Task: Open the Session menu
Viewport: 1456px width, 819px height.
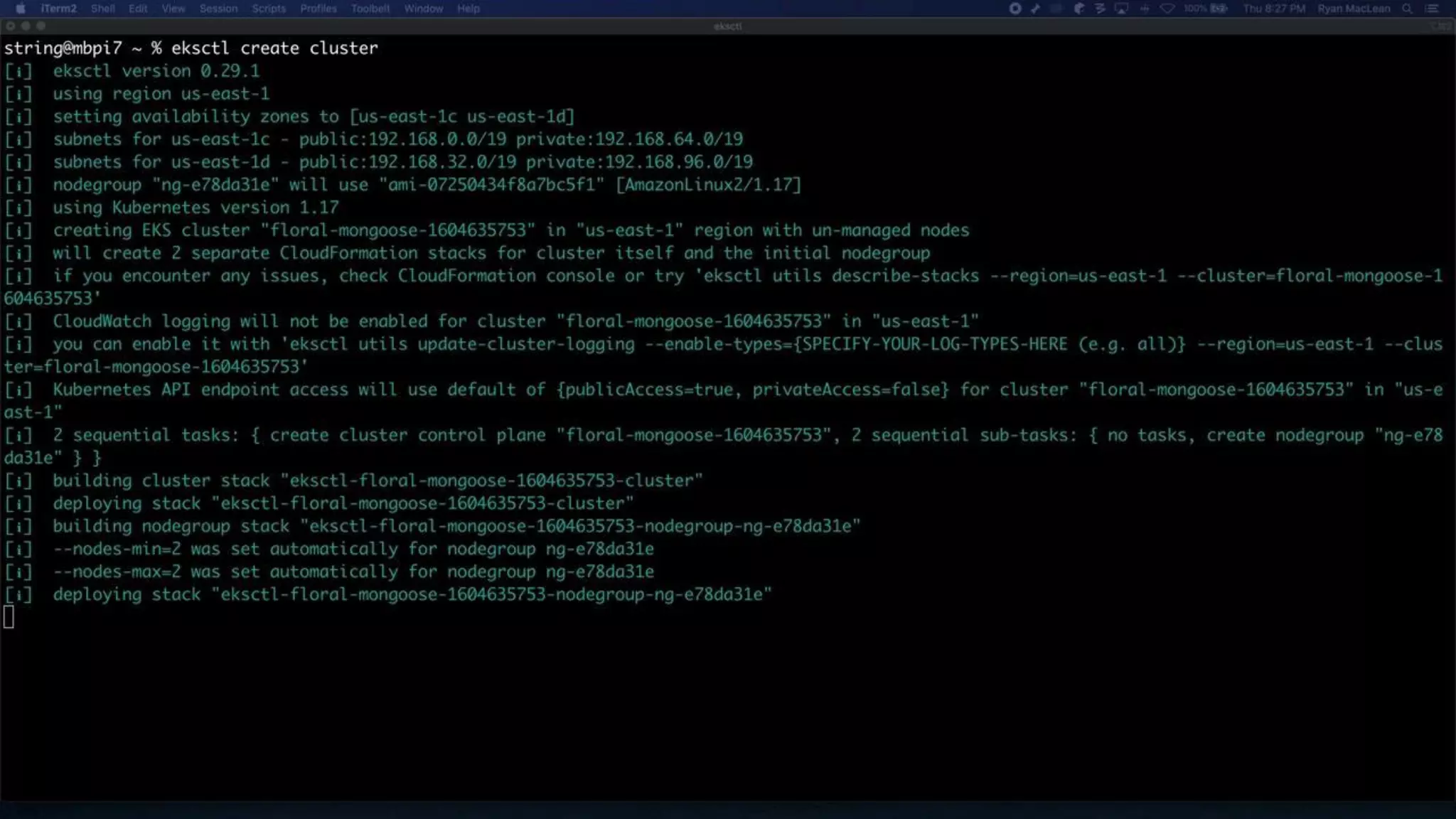Action: (x=218, y=9)
